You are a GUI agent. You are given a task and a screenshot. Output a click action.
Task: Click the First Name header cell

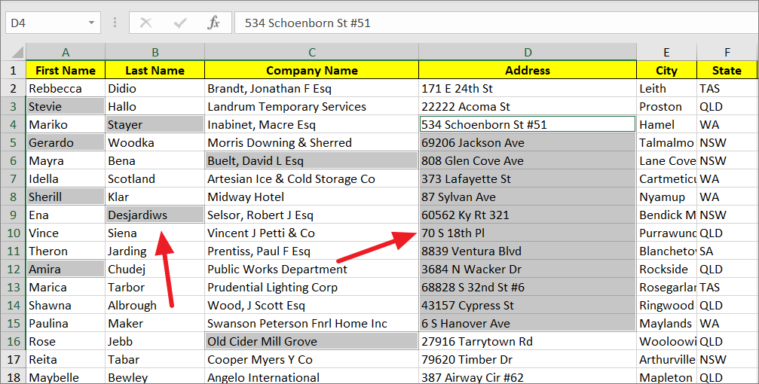click(65, 70)
